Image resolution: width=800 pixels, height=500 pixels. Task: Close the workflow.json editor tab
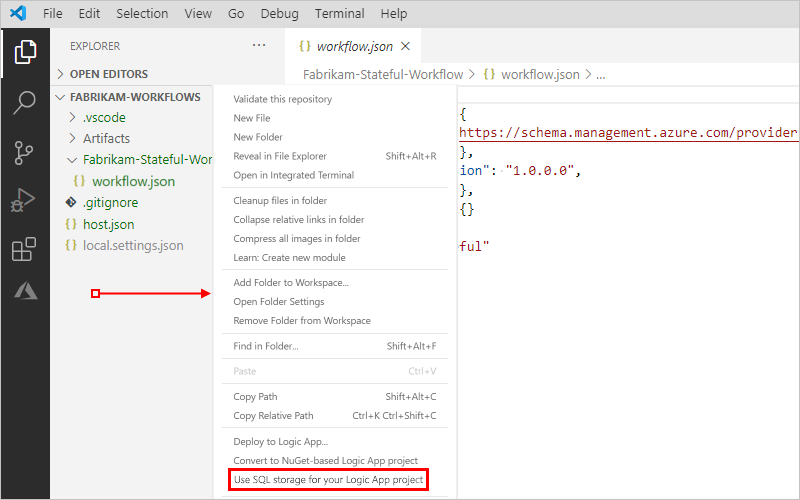pyautogui.click(x=406, y=46)
